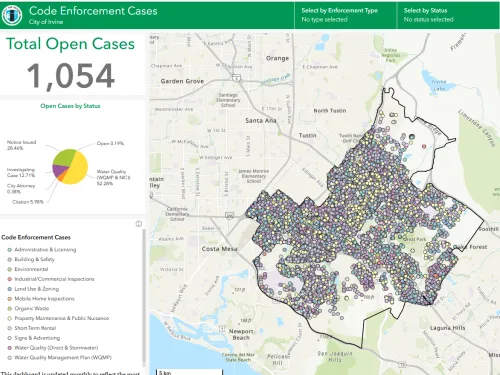The height and width of the screenshot is (375, 500).
Task: Click the Short Term Rental legend dot
Action: (10, 328)
